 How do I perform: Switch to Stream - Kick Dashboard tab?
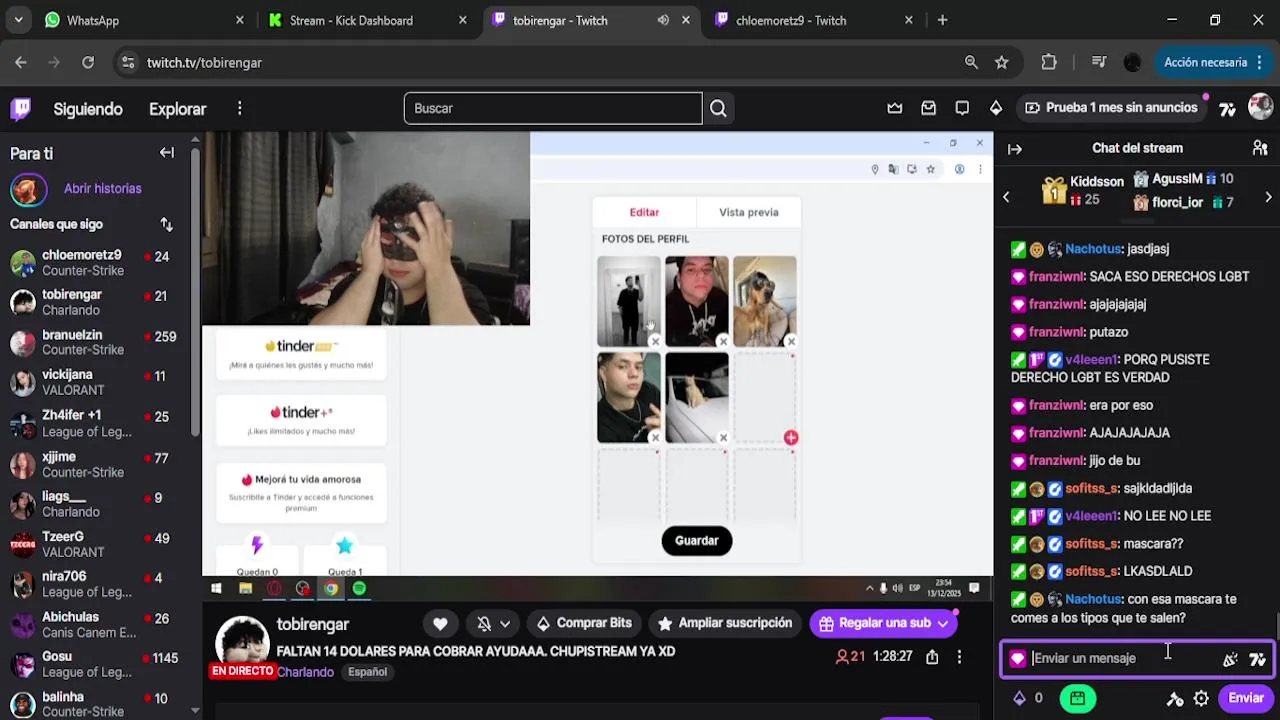click(367, 20)
